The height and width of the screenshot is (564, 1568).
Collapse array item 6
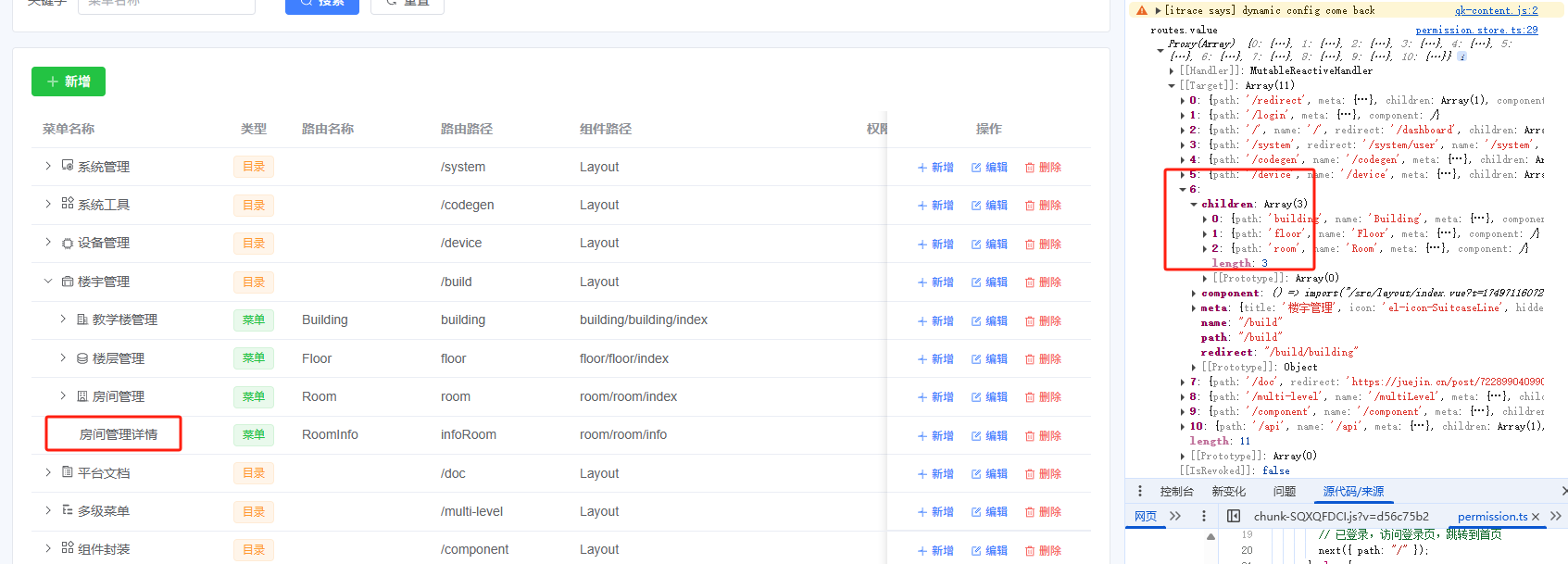(x=1183, y=189)
